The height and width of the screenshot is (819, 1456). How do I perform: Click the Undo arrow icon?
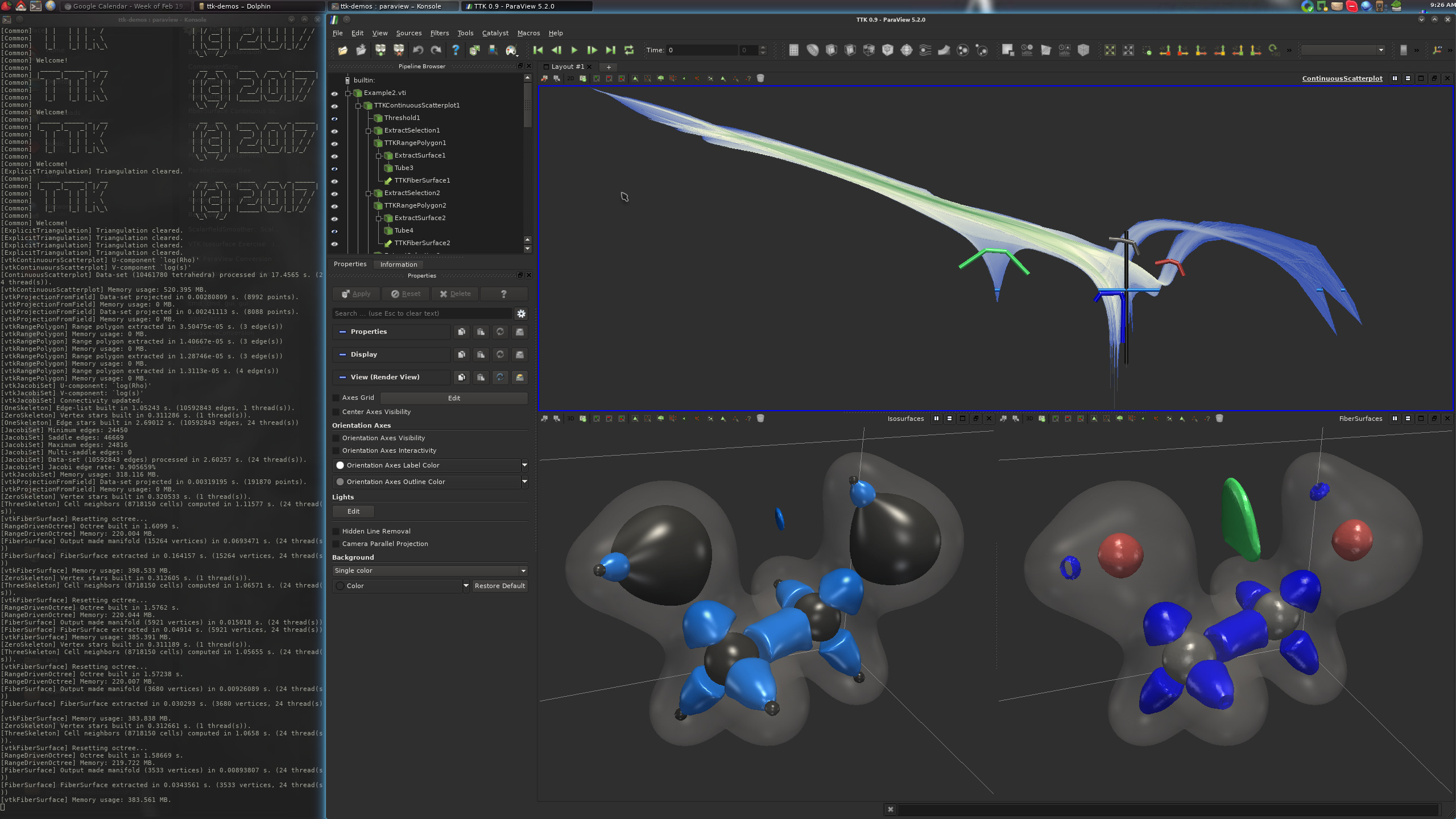click(x=417, y=50)
